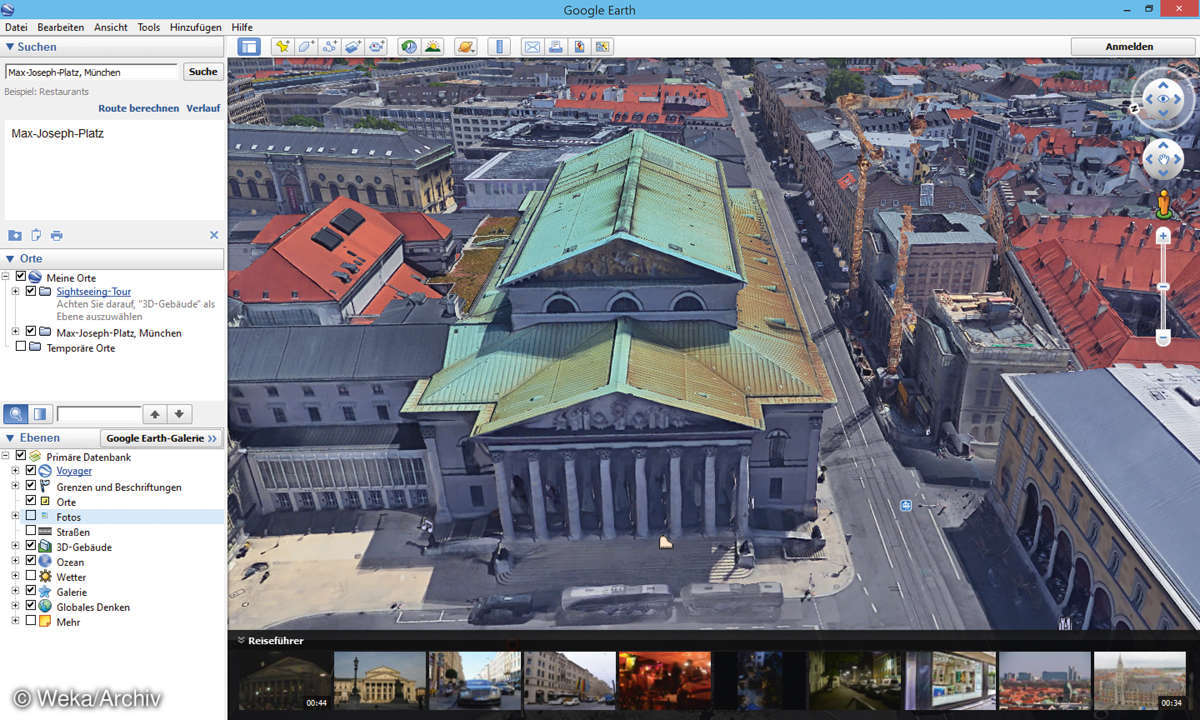Click the save-to-My-Places folder icon under search results
Viewport: 1200px width, 720px height.
15,235
